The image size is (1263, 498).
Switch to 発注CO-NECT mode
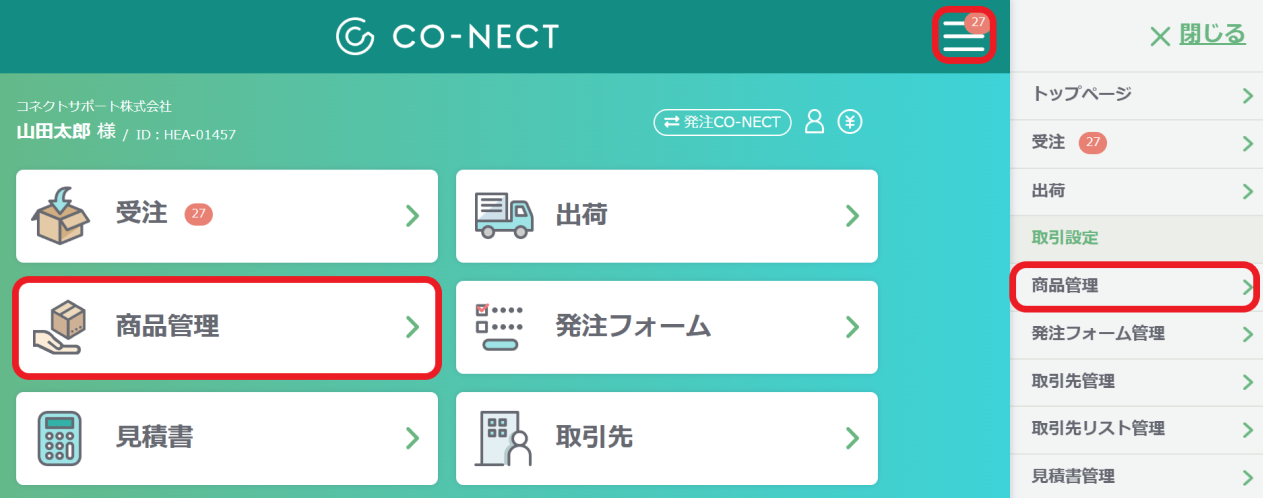[x=722, y=122]
